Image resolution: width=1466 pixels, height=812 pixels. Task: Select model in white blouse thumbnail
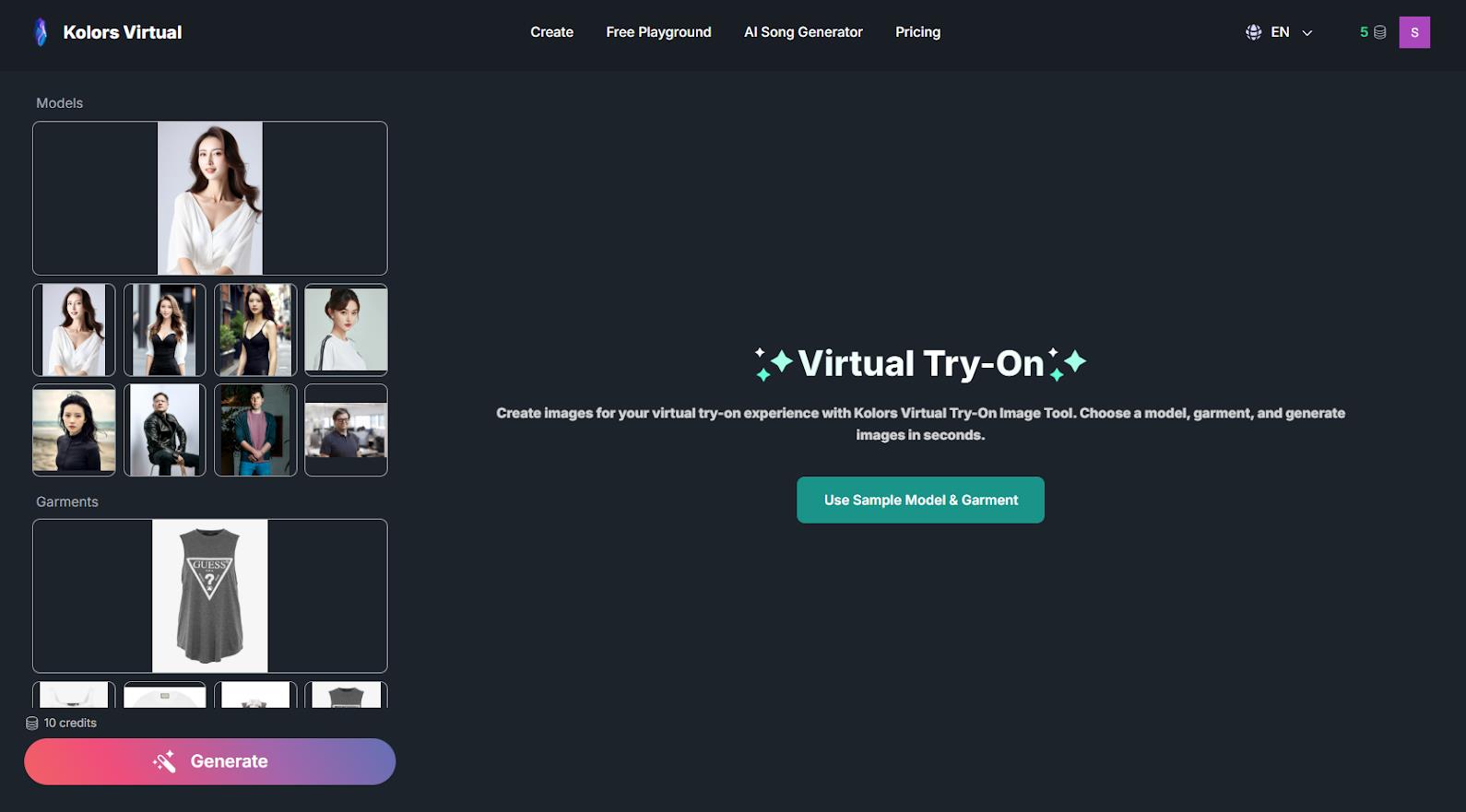tap(74, 330)
